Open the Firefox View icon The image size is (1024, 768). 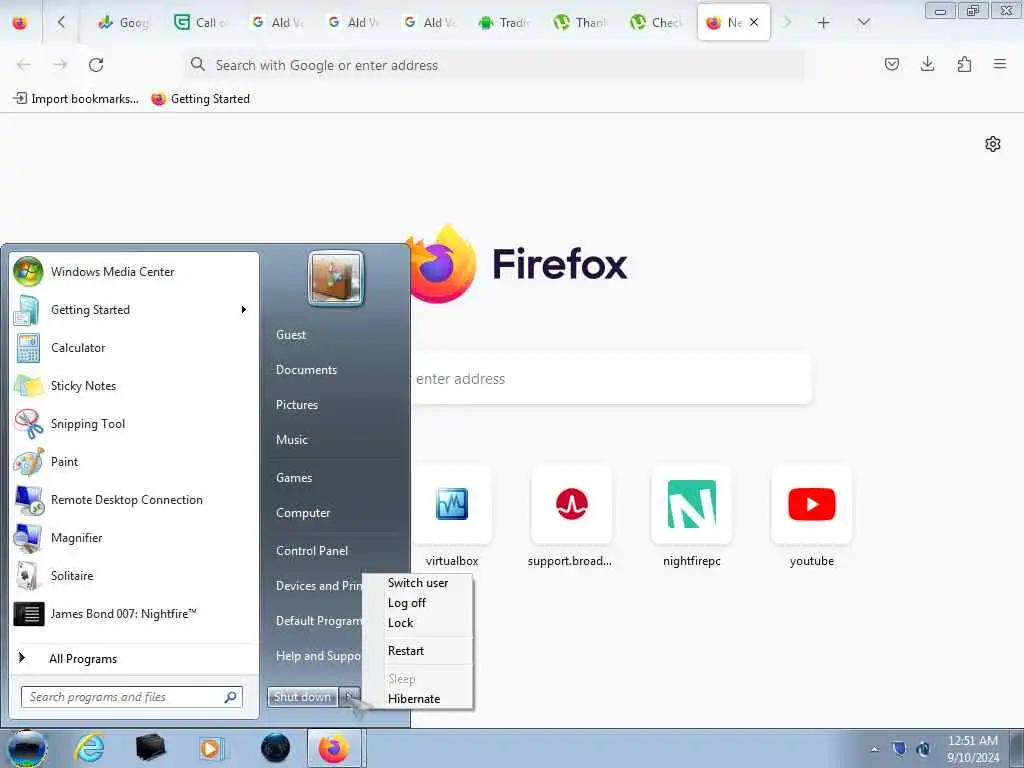coord(20,23)
